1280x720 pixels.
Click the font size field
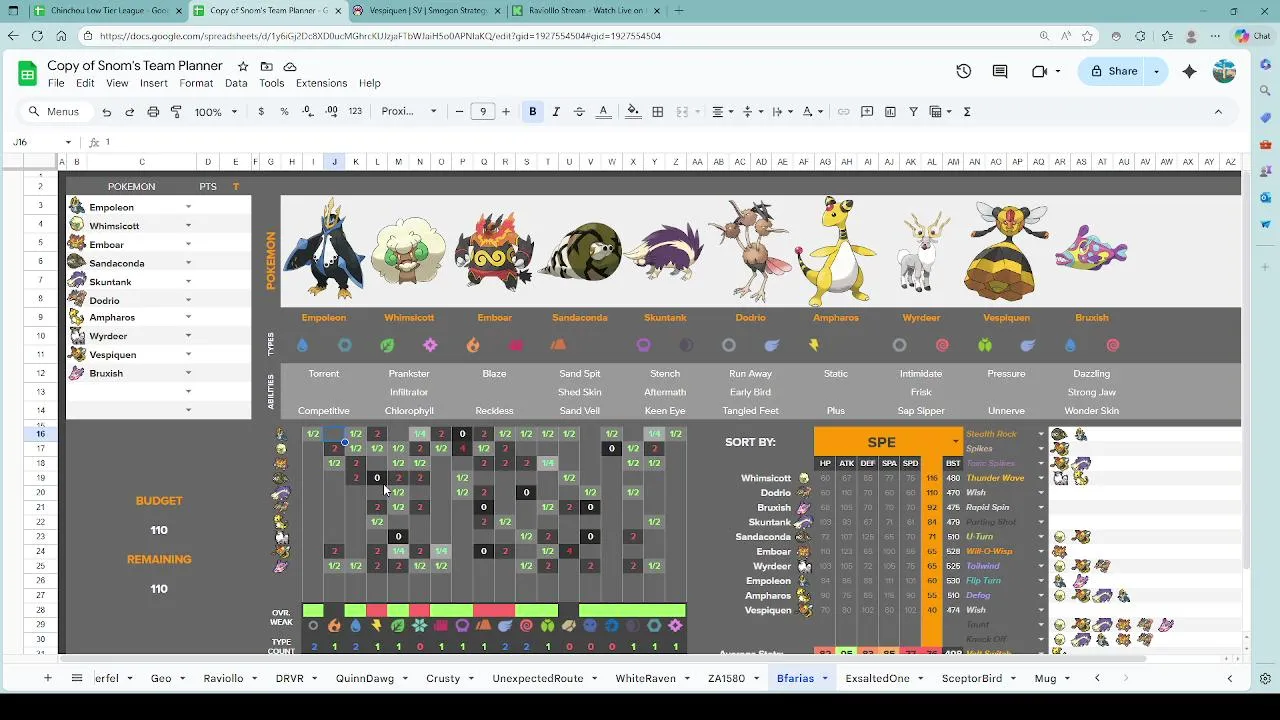coord(483,112)
